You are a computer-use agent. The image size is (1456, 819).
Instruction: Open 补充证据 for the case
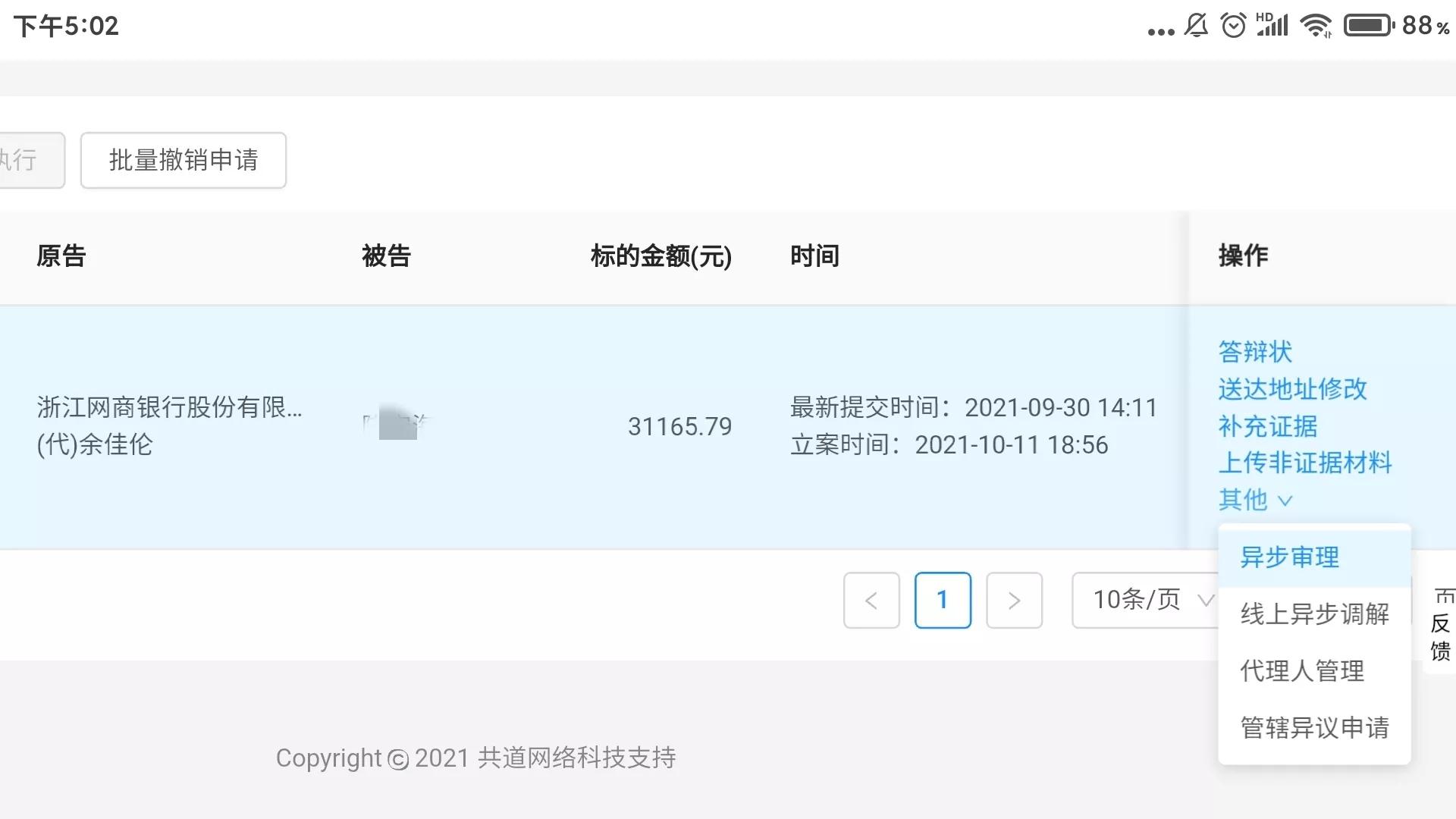click(x=1269, y=427)
